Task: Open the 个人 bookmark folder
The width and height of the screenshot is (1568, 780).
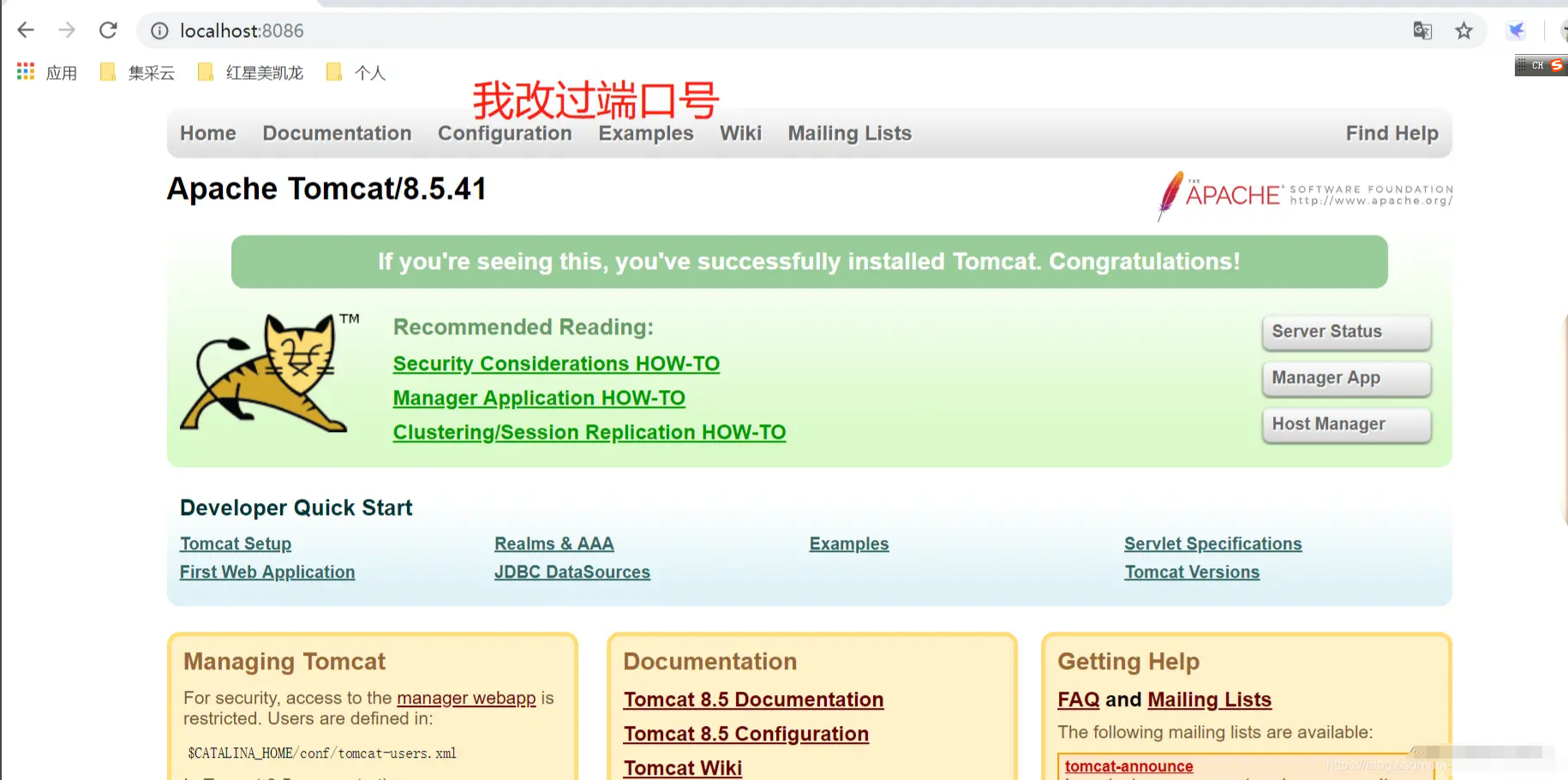Action: (x=356, y=73)
